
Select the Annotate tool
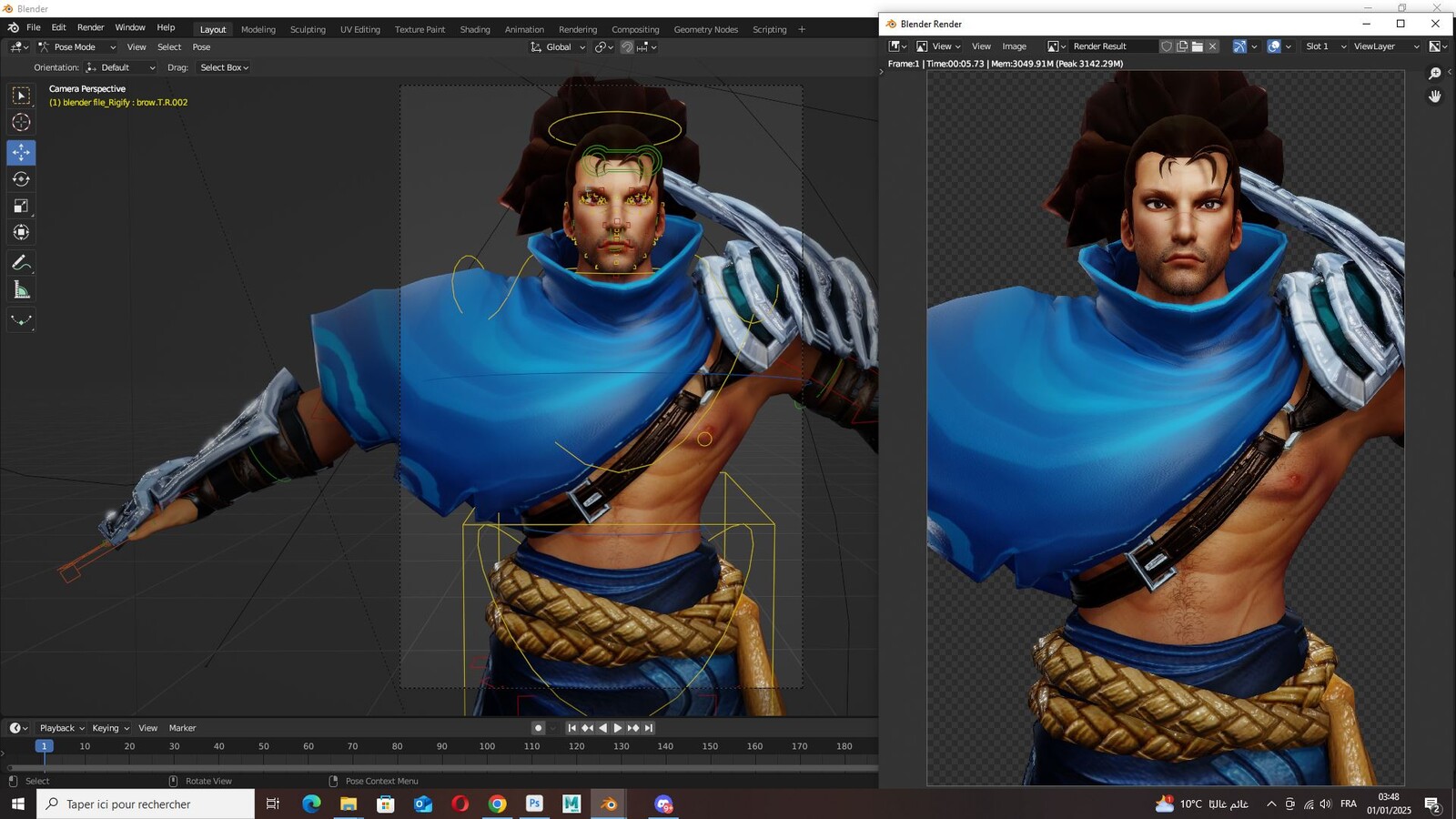pos(21,263)
